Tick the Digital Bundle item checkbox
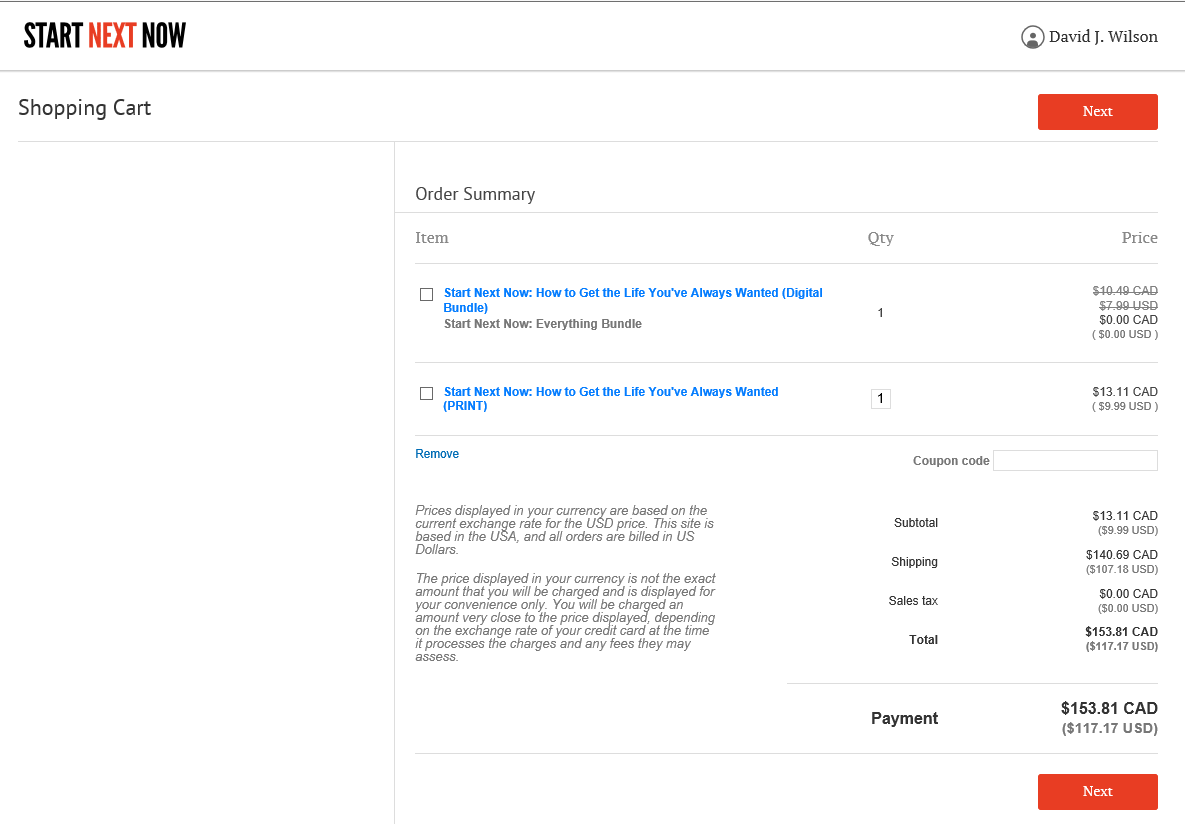This screenshot has width=1185, height=839. [426, 294]
